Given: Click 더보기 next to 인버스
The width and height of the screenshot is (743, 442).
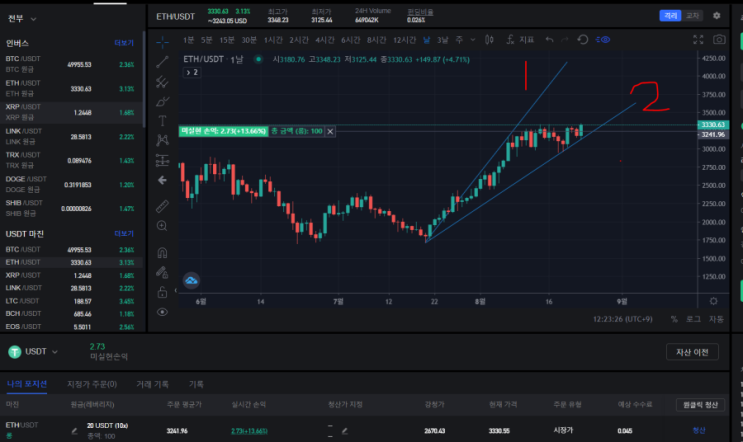Looking at the screenshot, I should tap(124, 43).
